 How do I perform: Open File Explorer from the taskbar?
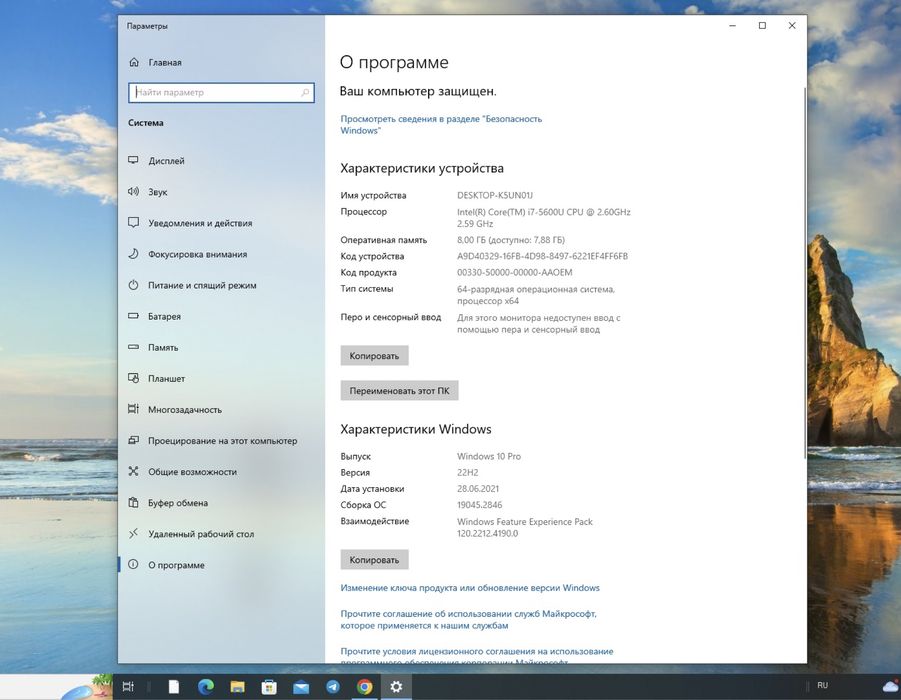[237, 686]
